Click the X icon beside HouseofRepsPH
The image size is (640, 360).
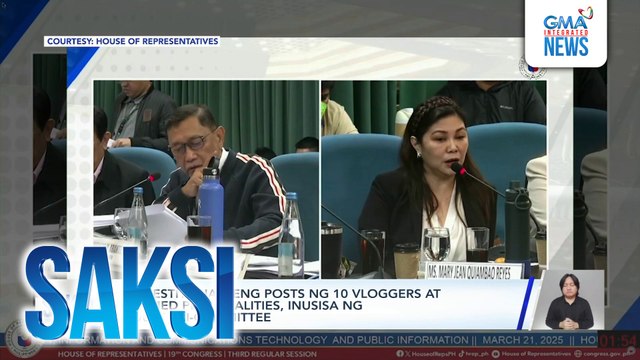407,354
